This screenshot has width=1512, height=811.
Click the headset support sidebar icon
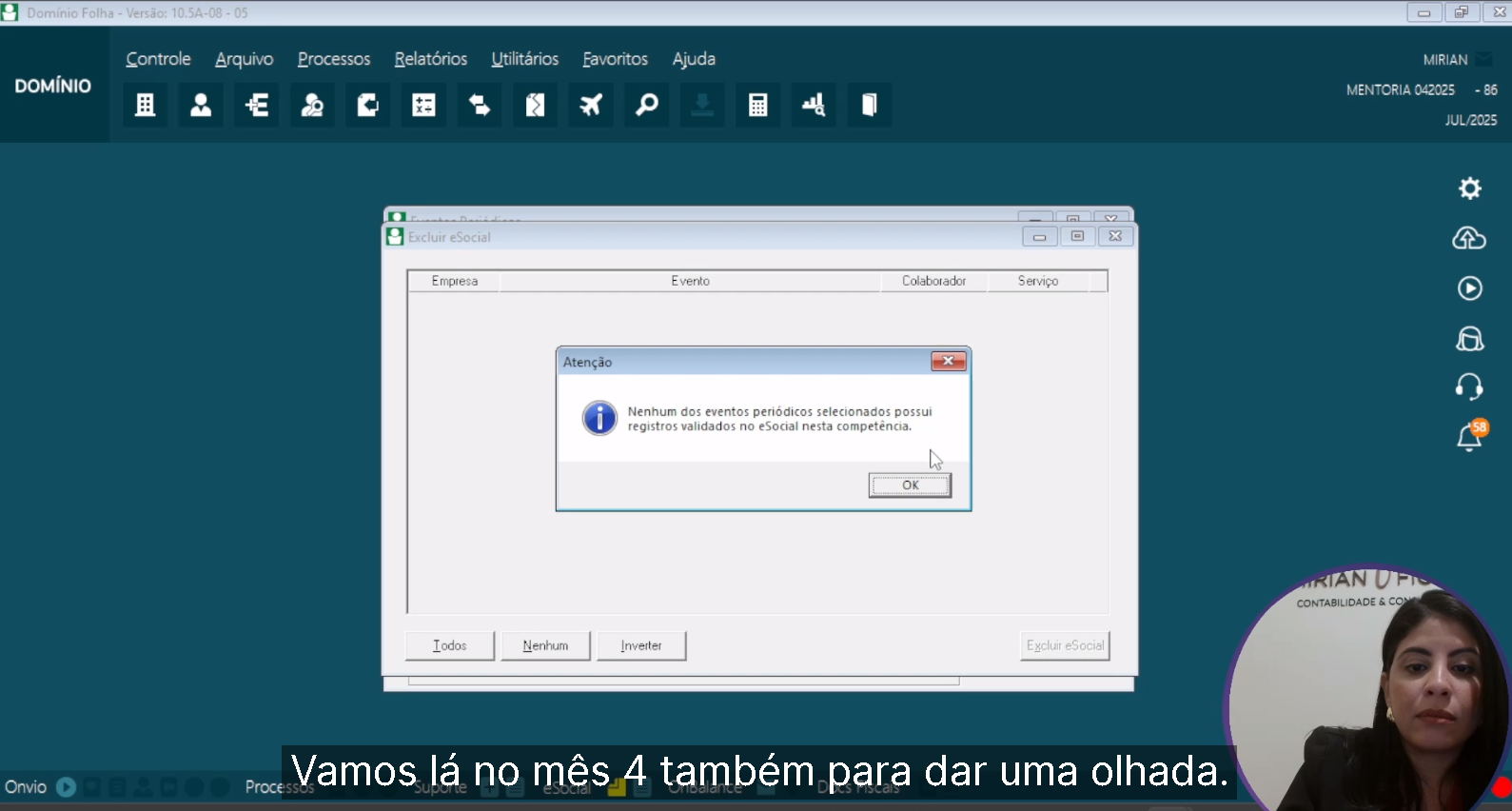(x=1469, y=386)
